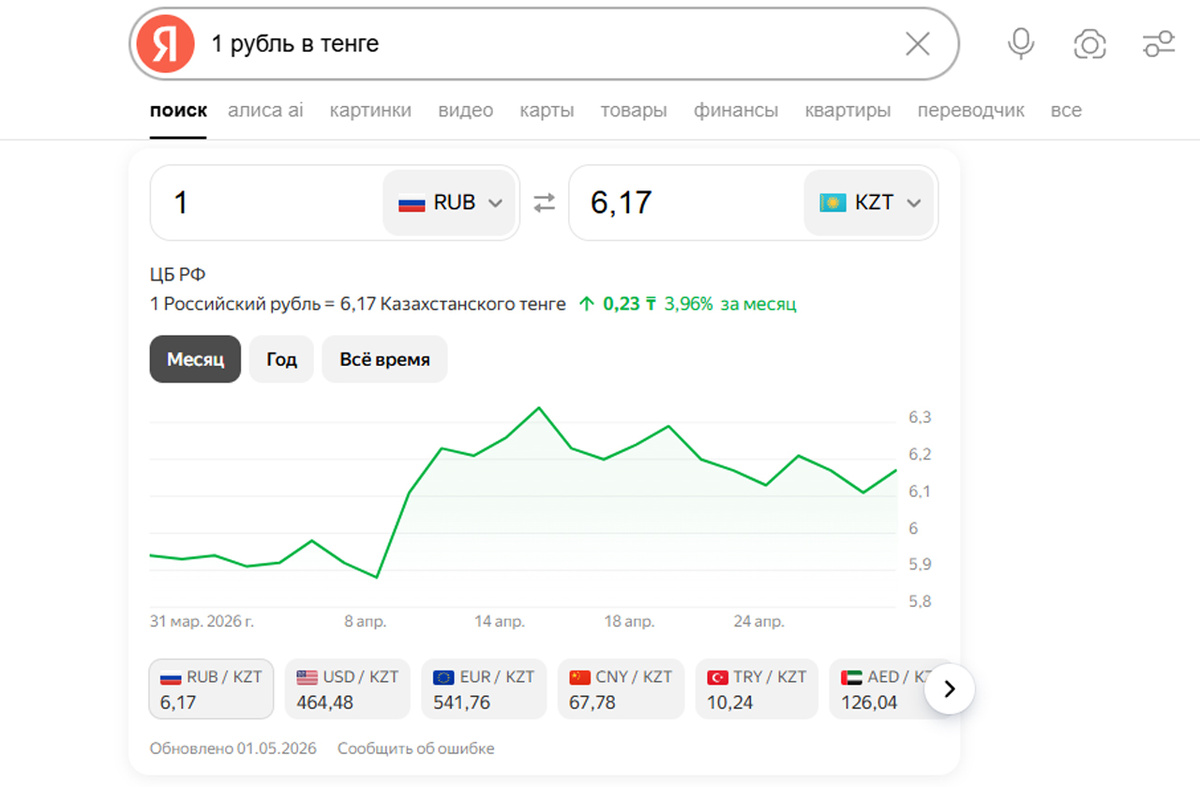Image resolution: width=1200 pixels, height=787 pixels.
Task: Open the карты tab
Action: tap(546, 110)
